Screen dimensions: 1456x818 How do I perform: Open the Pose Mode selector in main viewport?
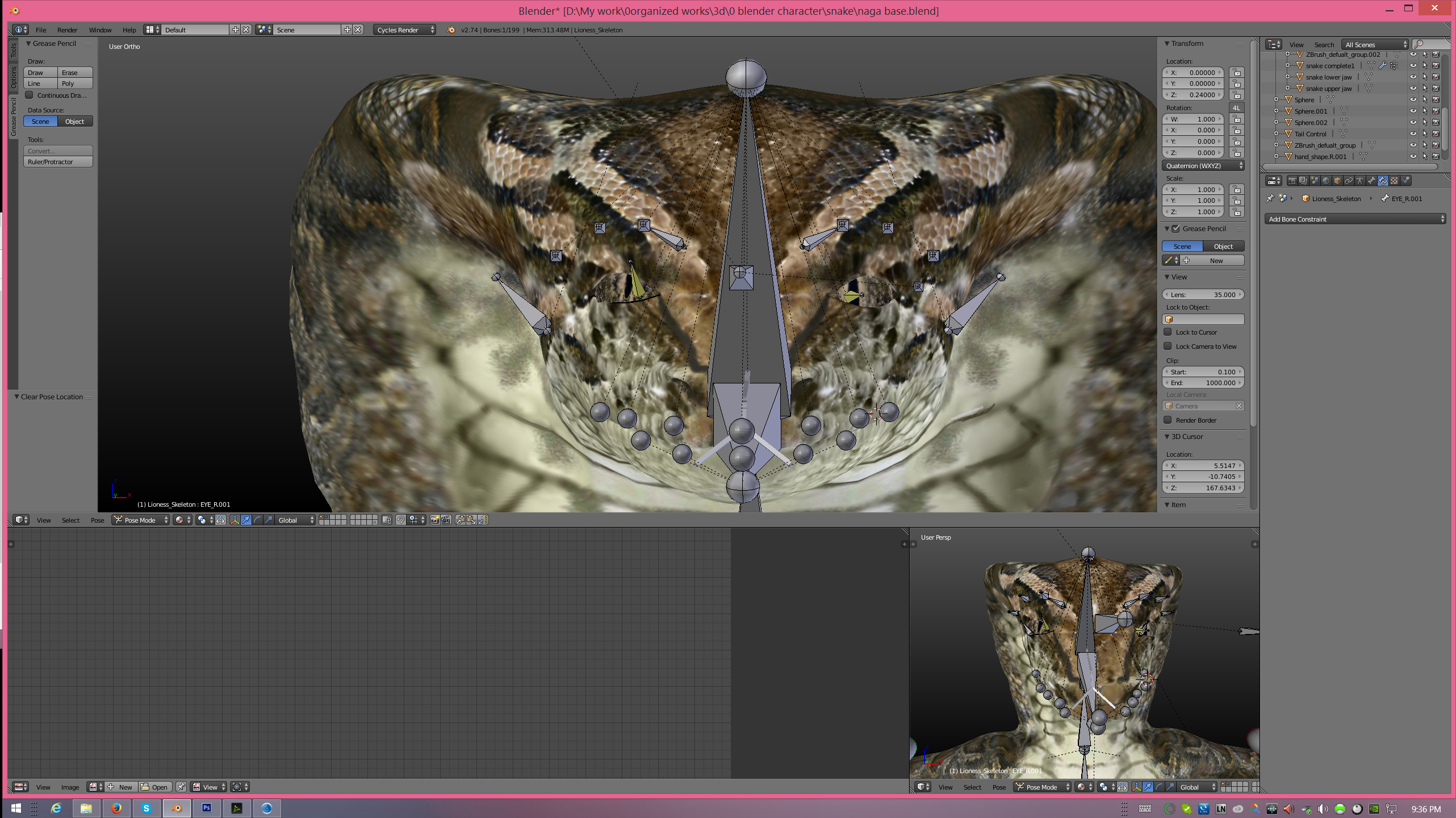pyautogui.click(x=140, y=520)
